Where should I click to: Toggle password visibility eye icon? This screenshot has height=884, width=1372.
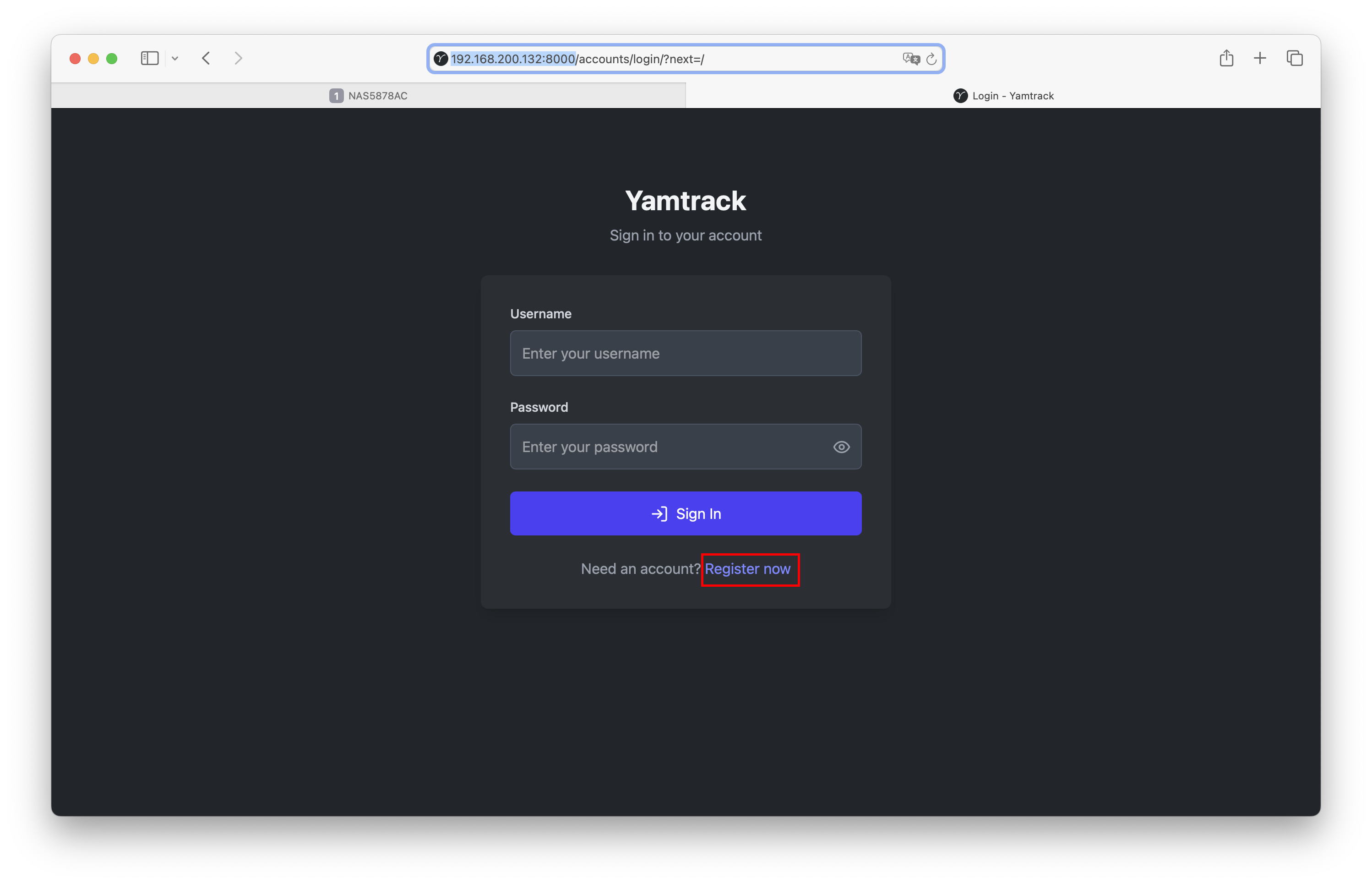click(841, 447)
